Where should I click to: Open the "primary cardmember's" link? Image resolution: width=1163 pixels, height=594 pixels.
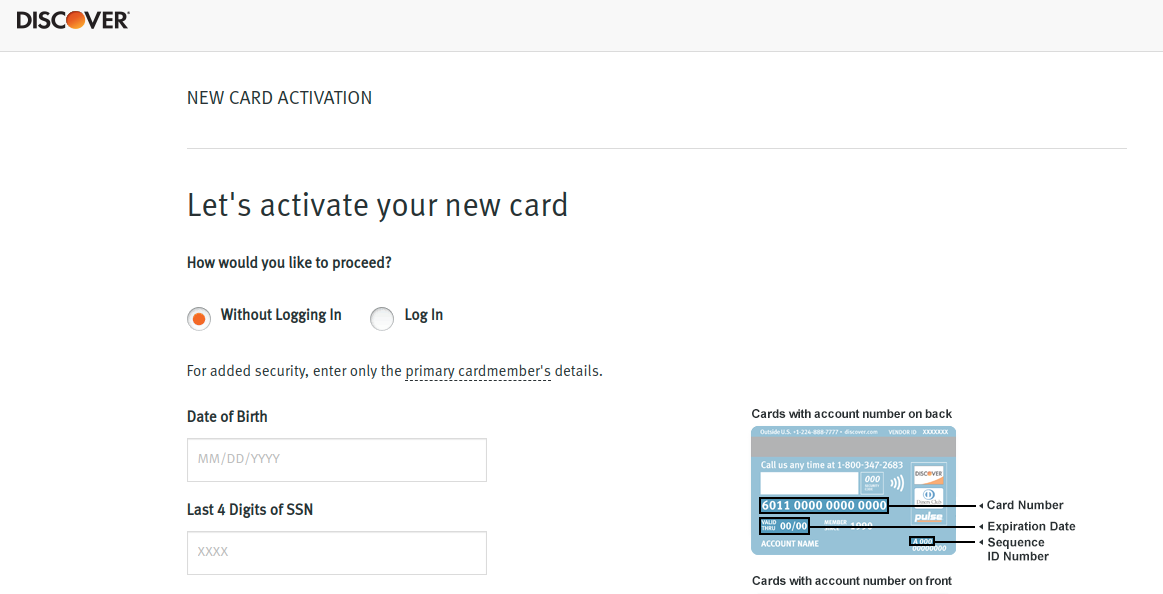[x=478, y=370]
